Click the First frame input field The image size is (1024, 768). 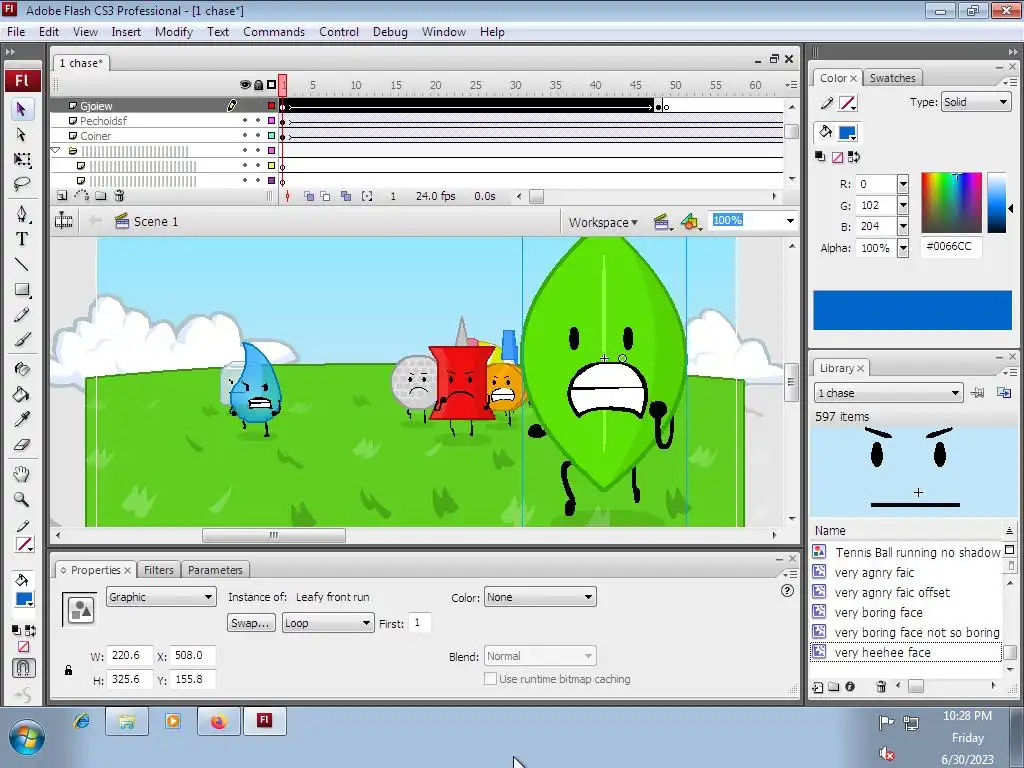click(419, 623)
